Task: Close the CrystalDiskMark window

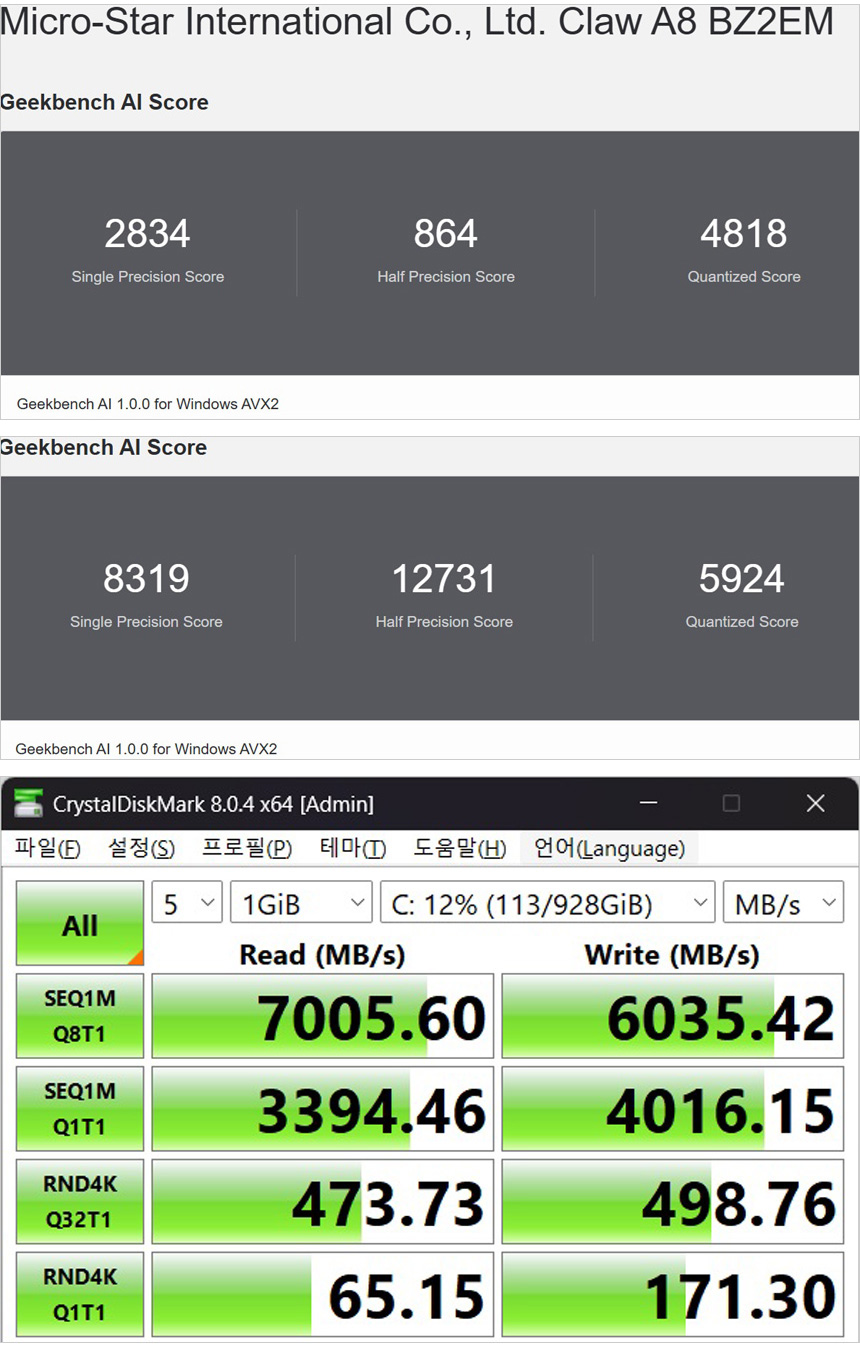Action: (x=815, y=803)
